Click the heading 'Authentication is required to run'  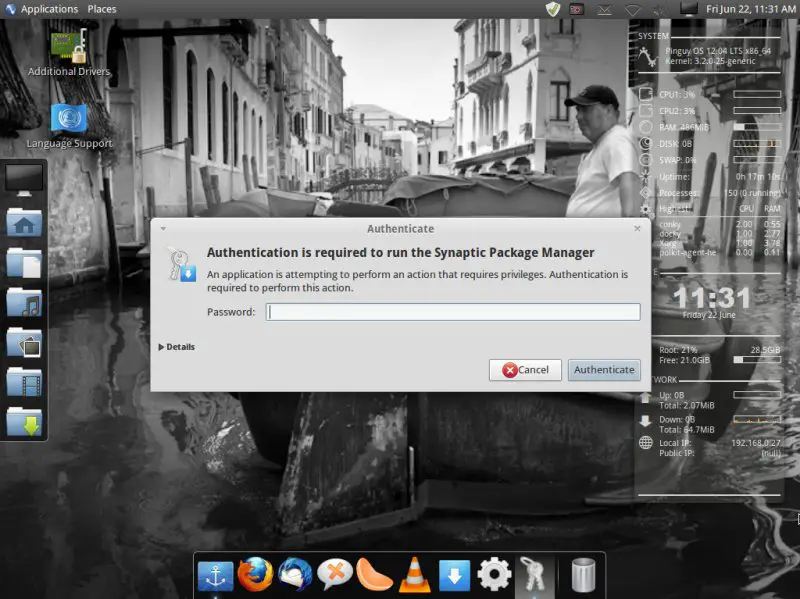pos(401,253)
